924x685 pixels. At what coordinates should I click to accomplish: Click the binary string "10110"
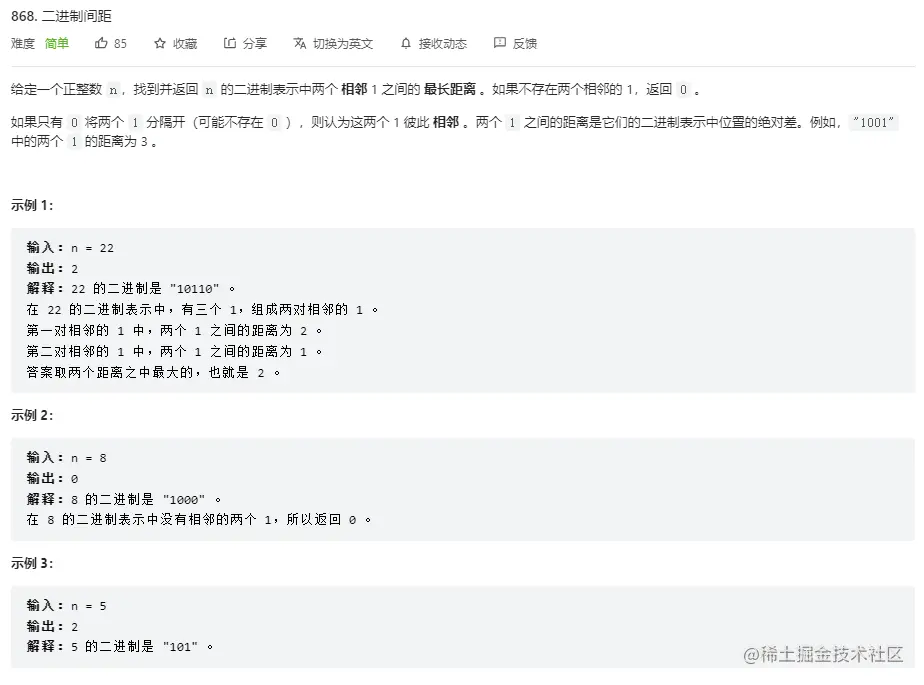tap(194, 289)
